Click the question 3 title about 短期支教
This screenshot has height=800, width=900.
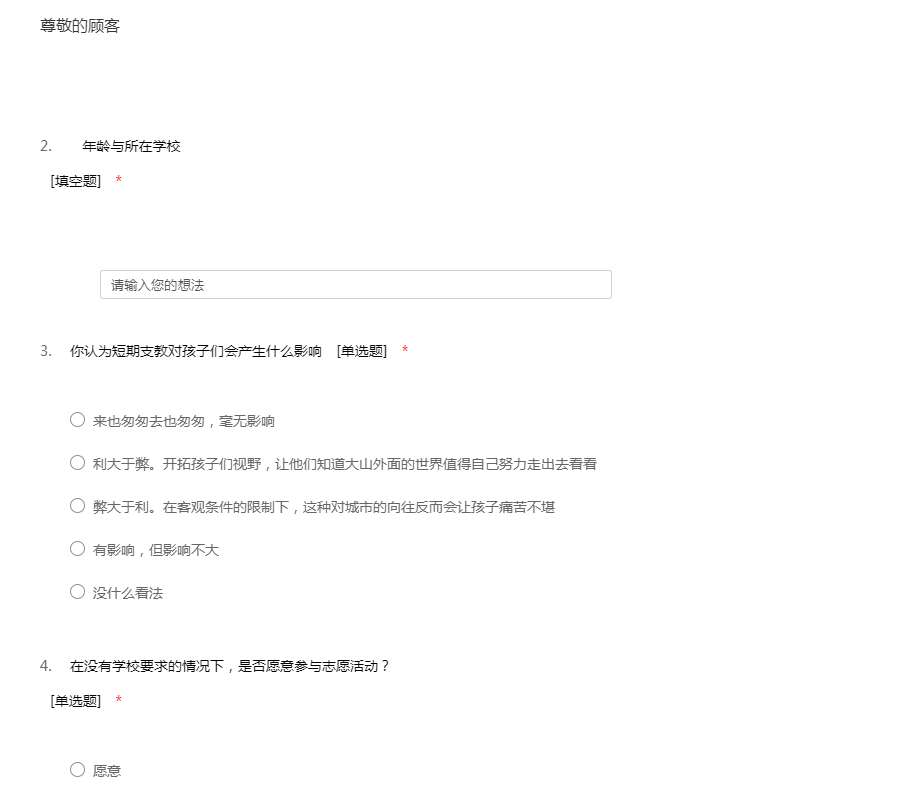click(196, 351)
